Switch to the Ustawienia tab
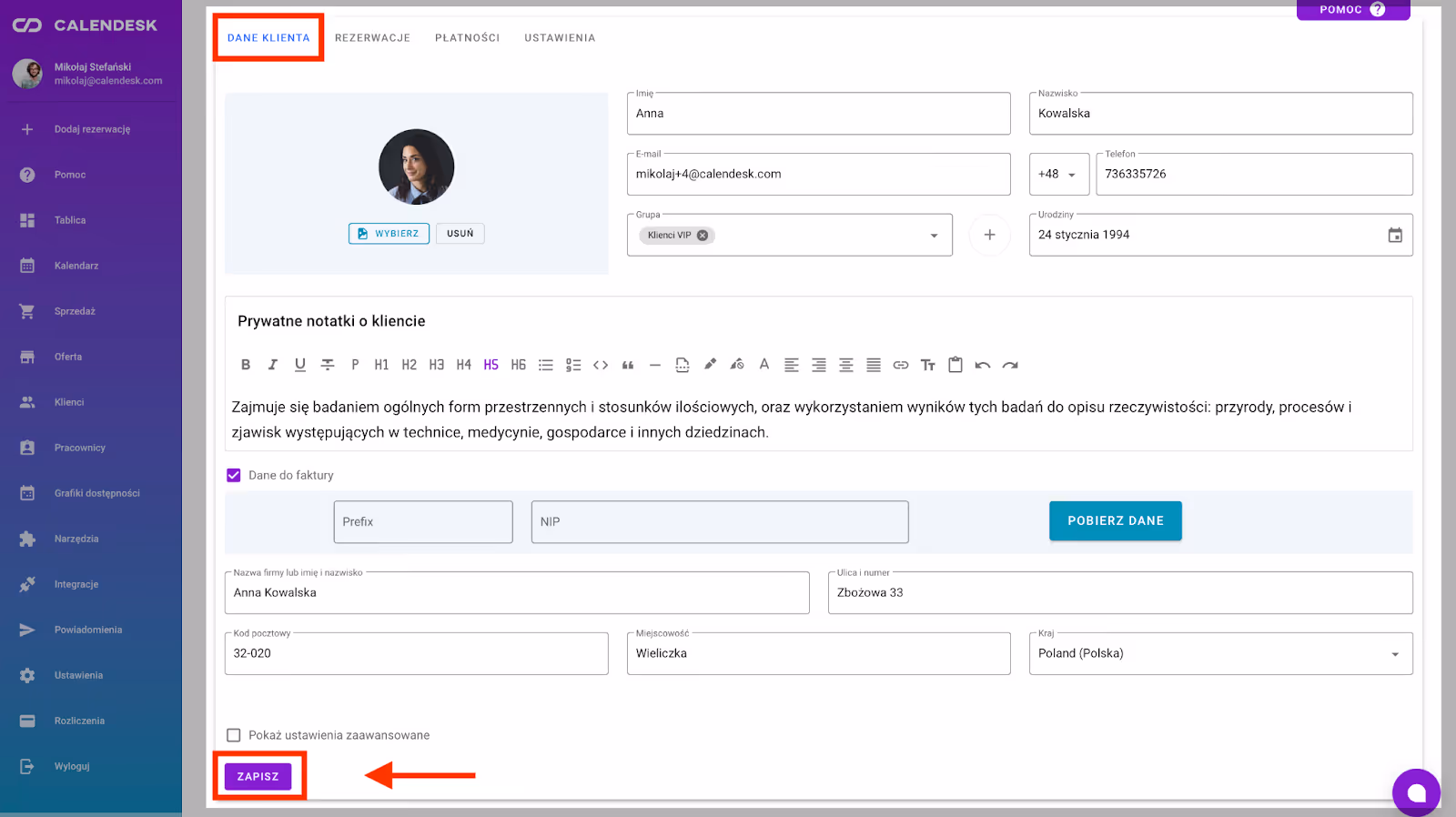This screenshot has height=817, width=1456. click(x=560, y=38)
